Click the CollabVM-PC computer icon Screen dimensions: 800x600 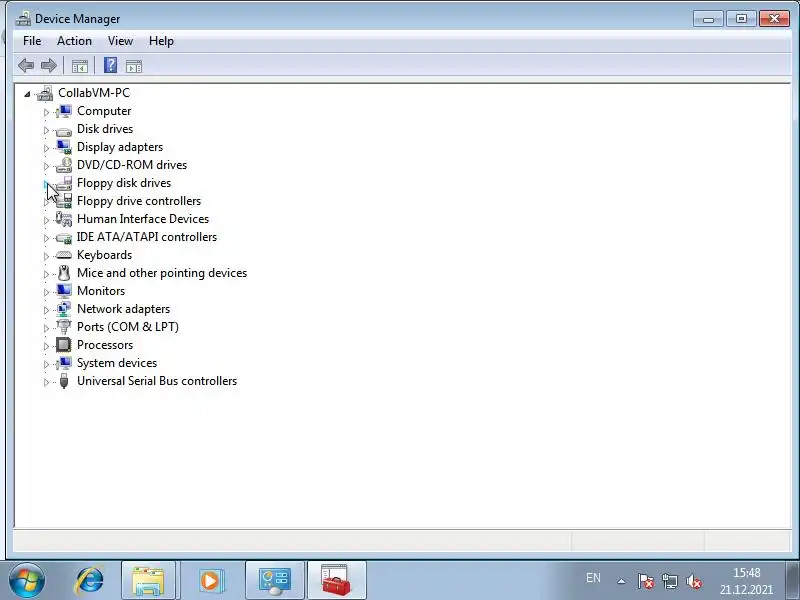(x=45, y=93)
